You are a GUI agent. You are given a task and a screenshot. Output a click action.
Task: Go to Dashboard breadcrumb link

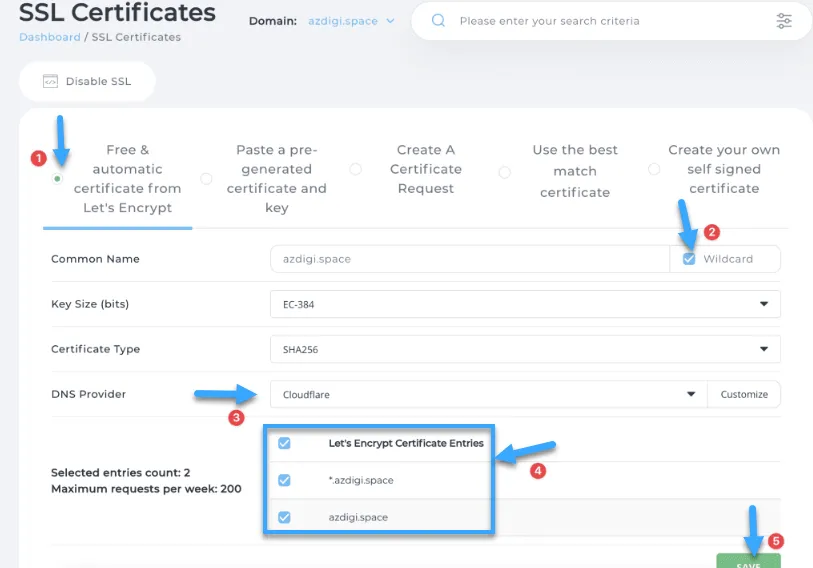pos(49,37)
